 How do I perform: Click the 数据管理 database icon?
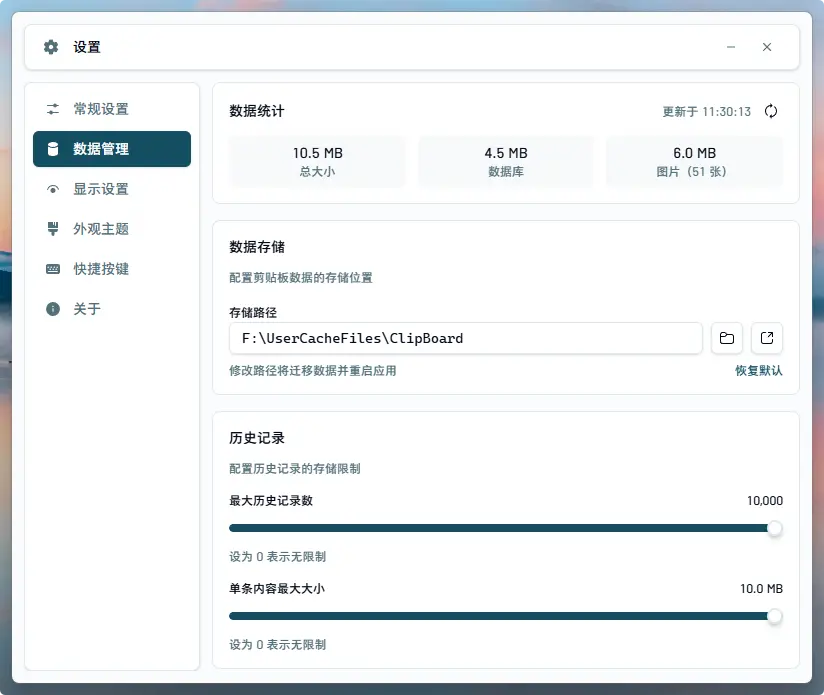tap(52, 148)
